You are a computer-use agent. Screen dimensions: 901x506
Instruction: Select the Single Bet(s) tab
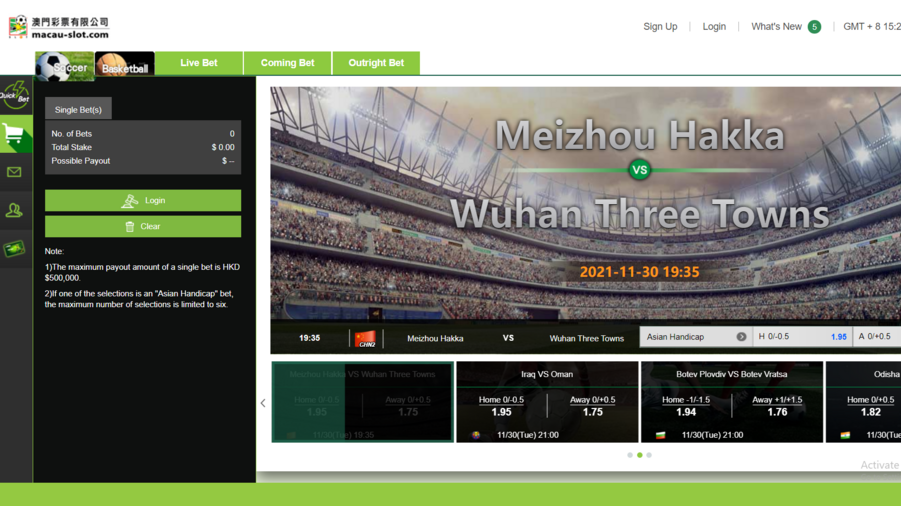coord(78,110)
